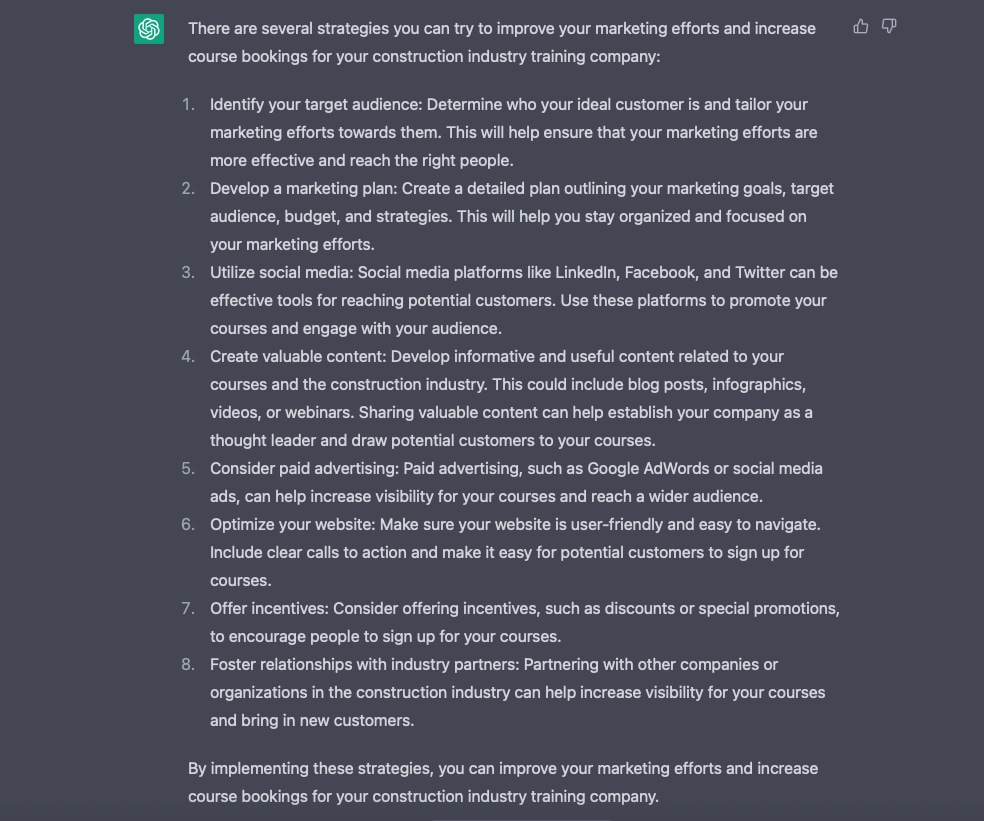This screenshot has height=821, width=984.
Task: Click the intro paragraph starting "There are several strategies"
Action: pyautogui.click(x=500, y=42)
